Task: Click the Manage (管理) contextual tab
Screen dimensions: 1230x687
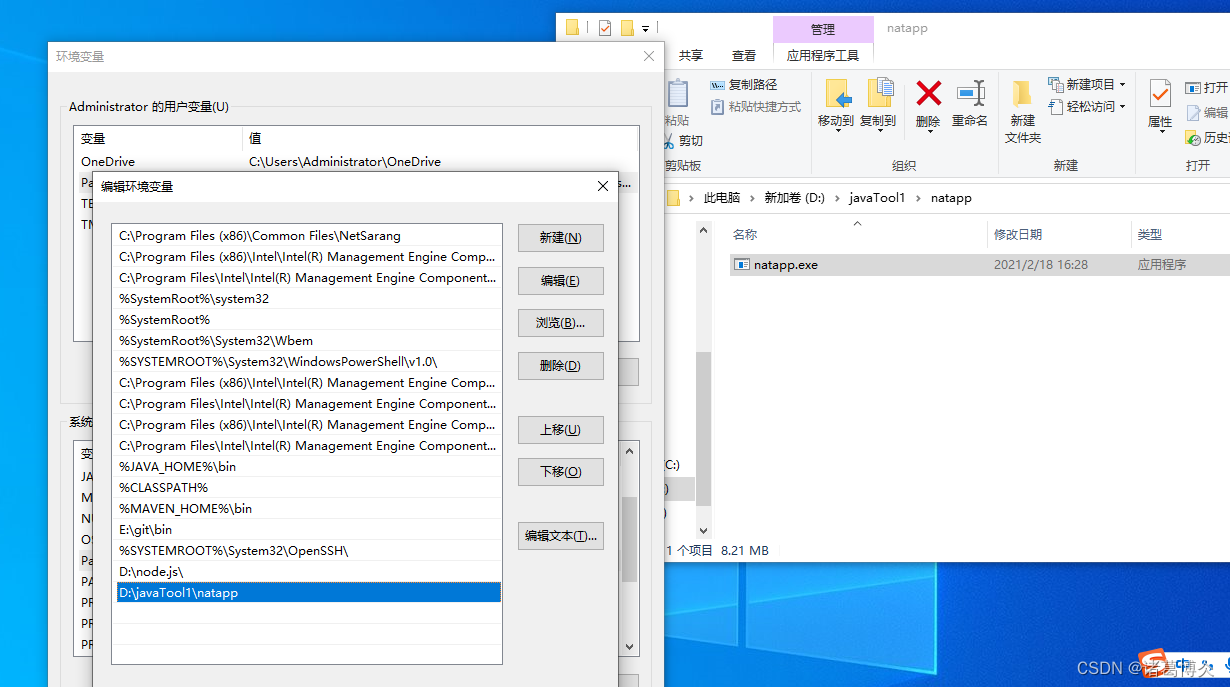Action: pos(823,30)
